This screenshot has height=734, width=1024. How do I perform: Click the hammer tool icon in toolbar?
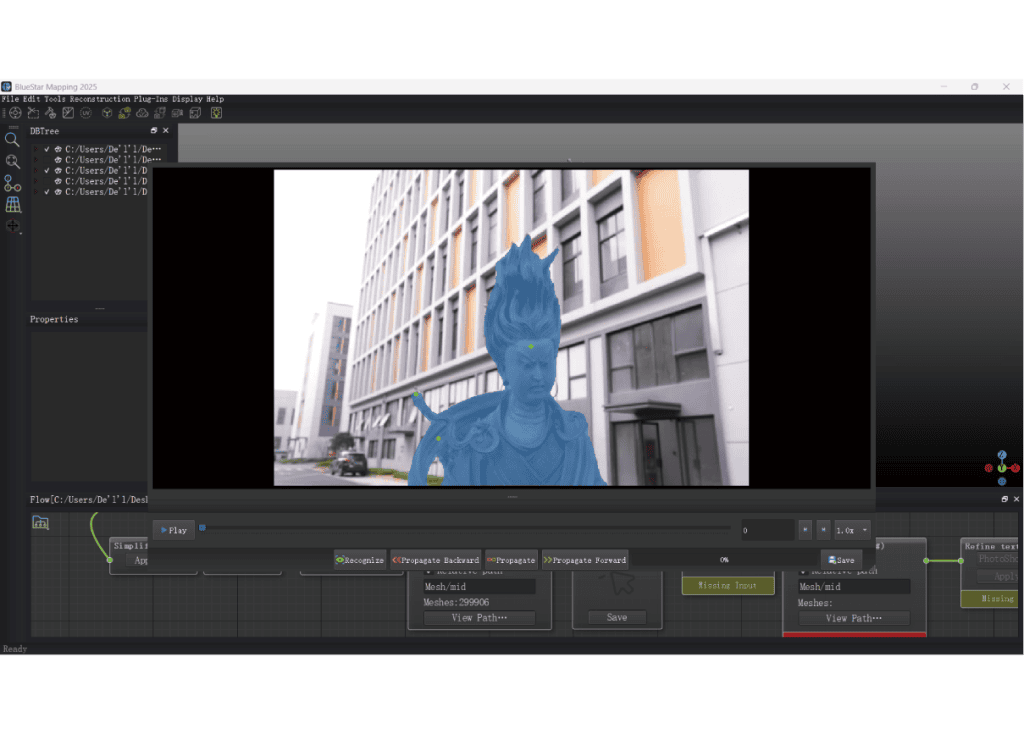pos(50,113)
